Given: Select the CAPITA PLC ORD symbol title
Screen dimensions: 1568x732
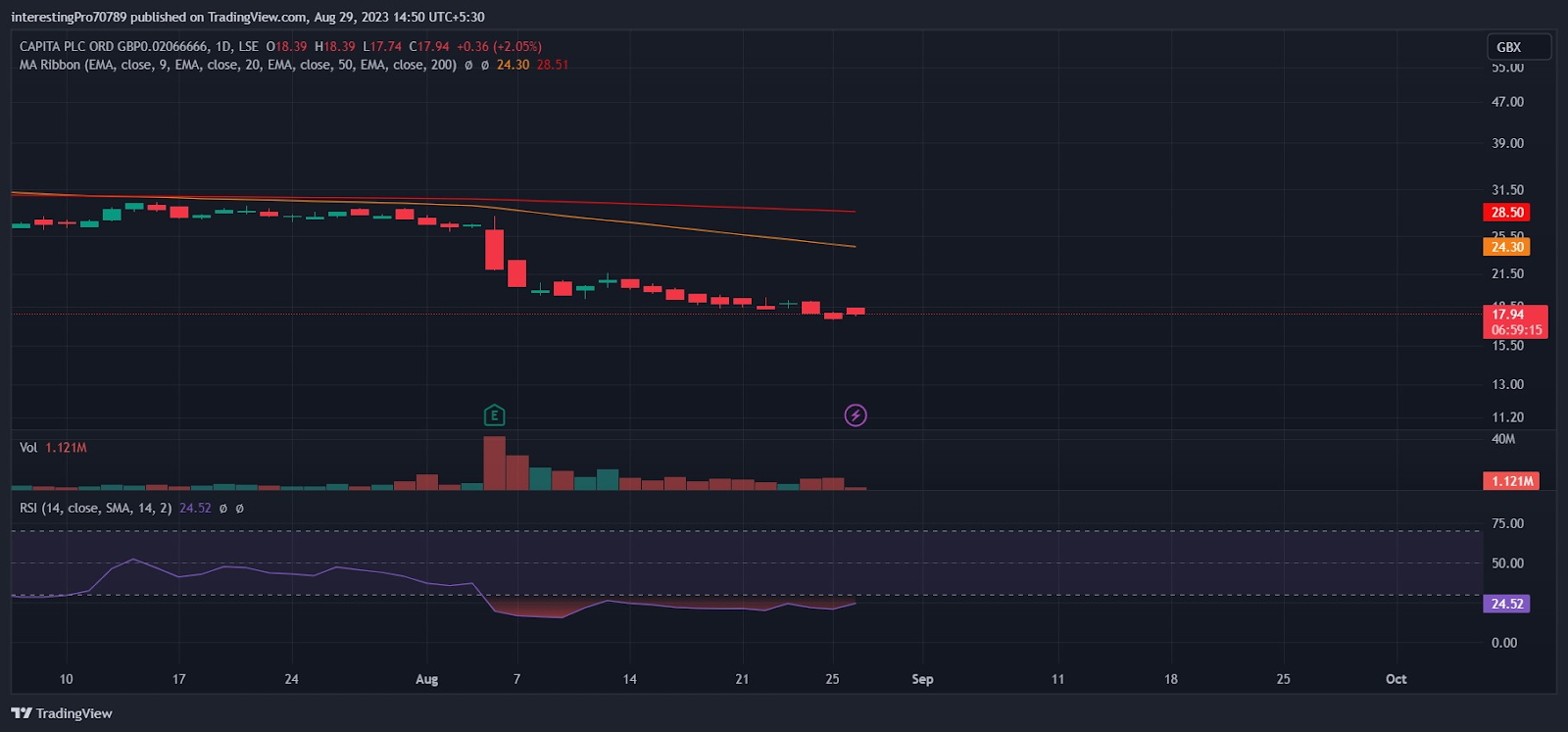Looking at the screenshot, I should point(114,46).
